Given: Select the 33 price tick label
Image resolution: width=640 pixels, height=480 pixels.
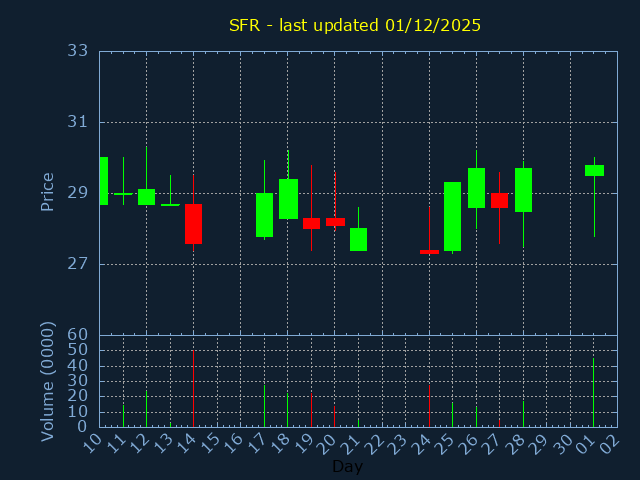Looking at the screenshot, I should pyautogui.click(x=78, y=51).
